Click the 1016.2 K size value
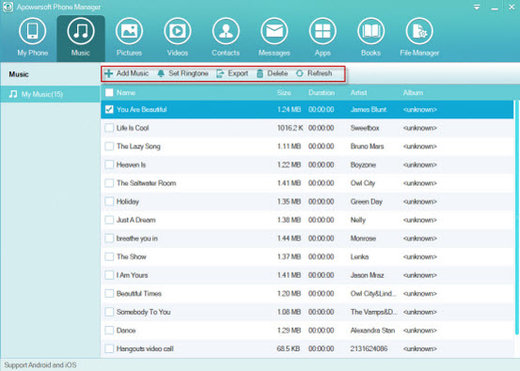 coord(290,128)
